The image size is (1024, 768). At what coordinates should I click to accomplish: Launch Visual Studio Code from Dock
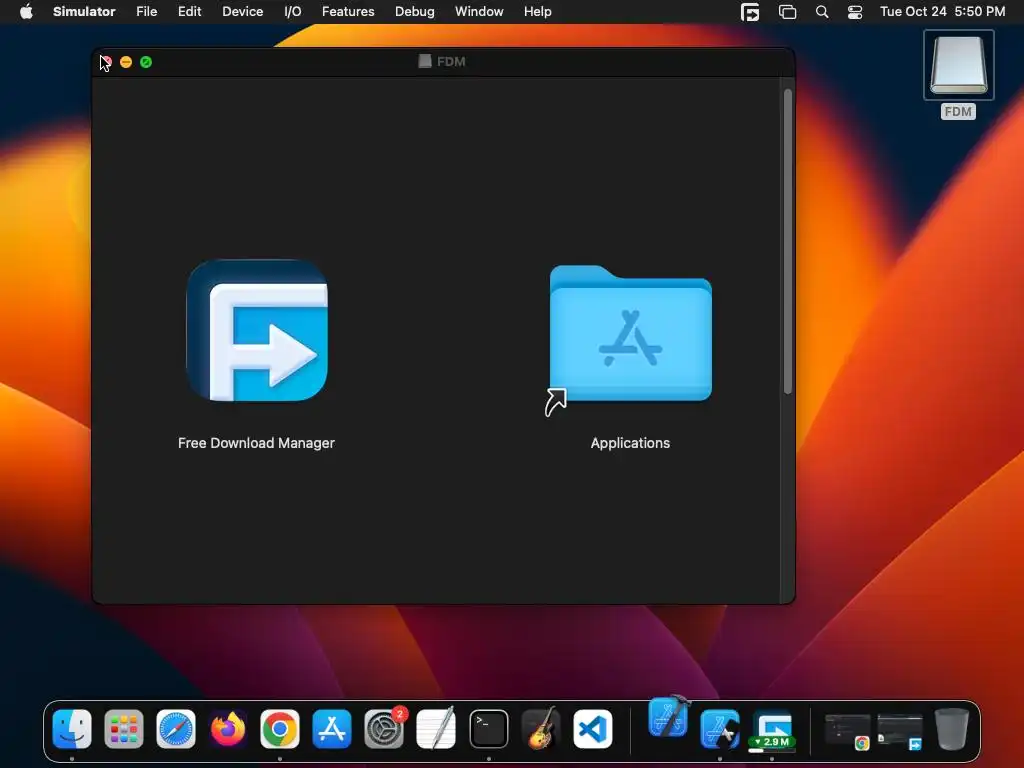coord(593,729)
